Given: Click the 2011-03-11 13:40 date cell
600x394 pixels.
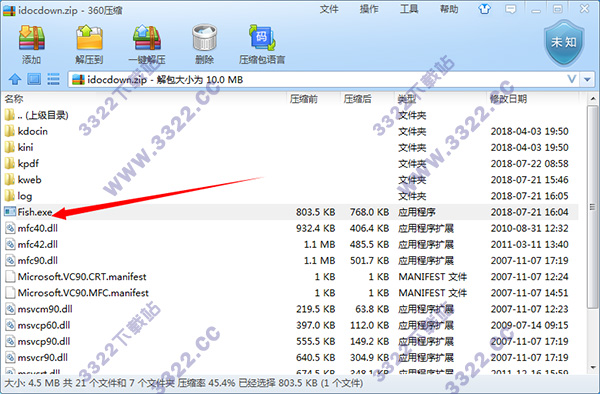Looking at the screenshot, I should click(x=530, y=244).
